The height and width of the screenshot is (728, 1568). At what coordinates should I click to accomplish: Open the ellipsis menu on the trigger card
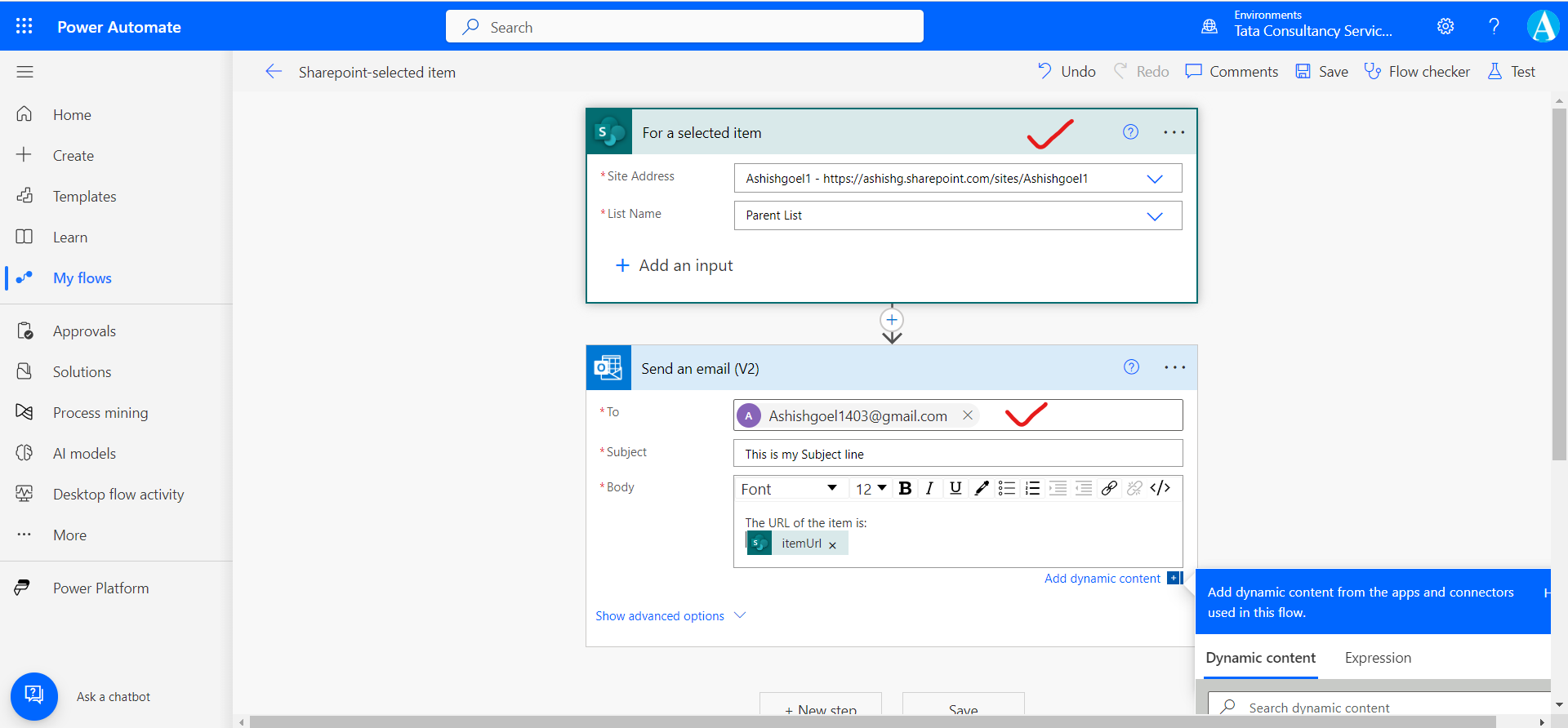(1174, 132)
